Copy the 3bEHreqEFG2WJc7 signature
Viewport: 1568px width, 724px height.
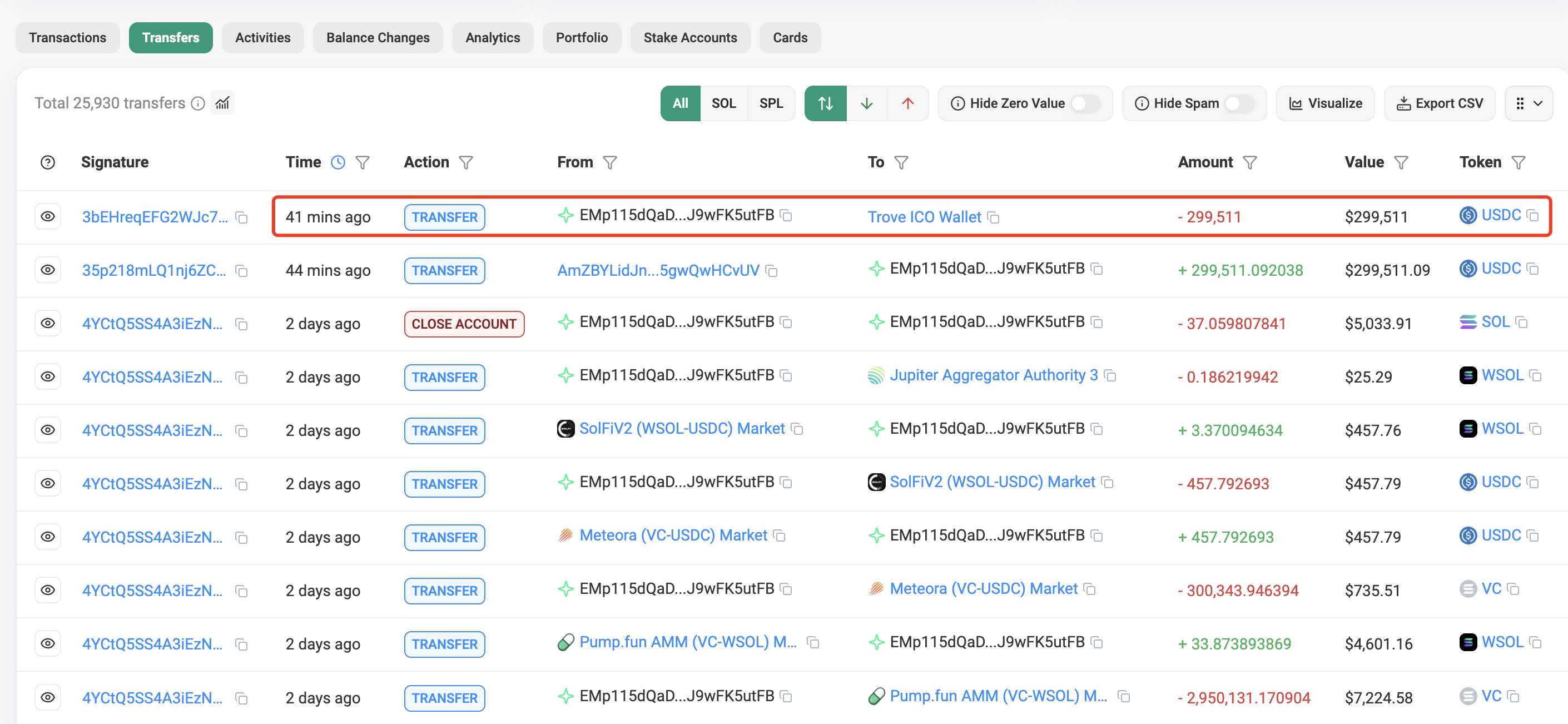242,217
